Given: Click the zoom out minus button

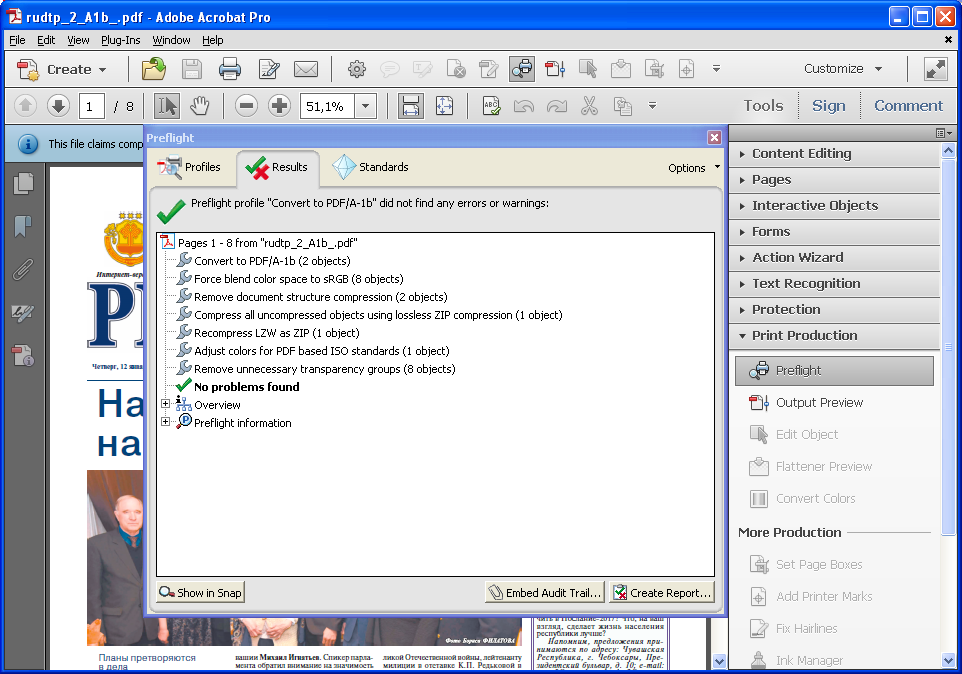Looking at the screenshot, I should coord(246,106).
